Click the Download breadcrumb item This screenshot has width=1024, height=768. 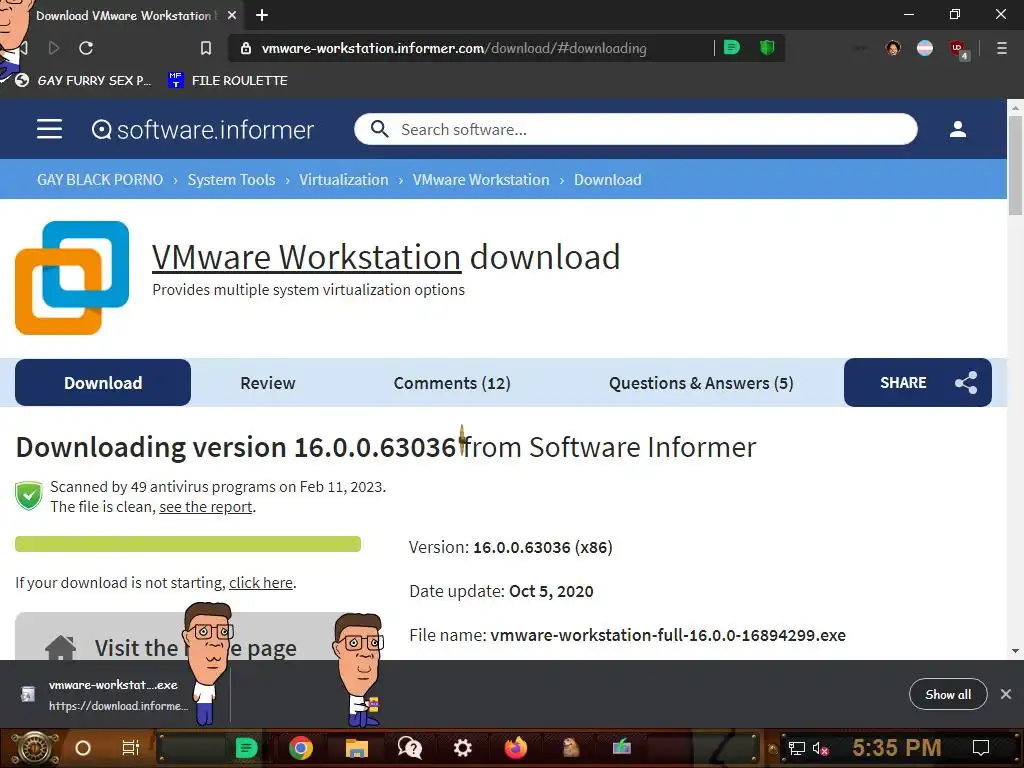pyautogui.click(x=607, y=180)
